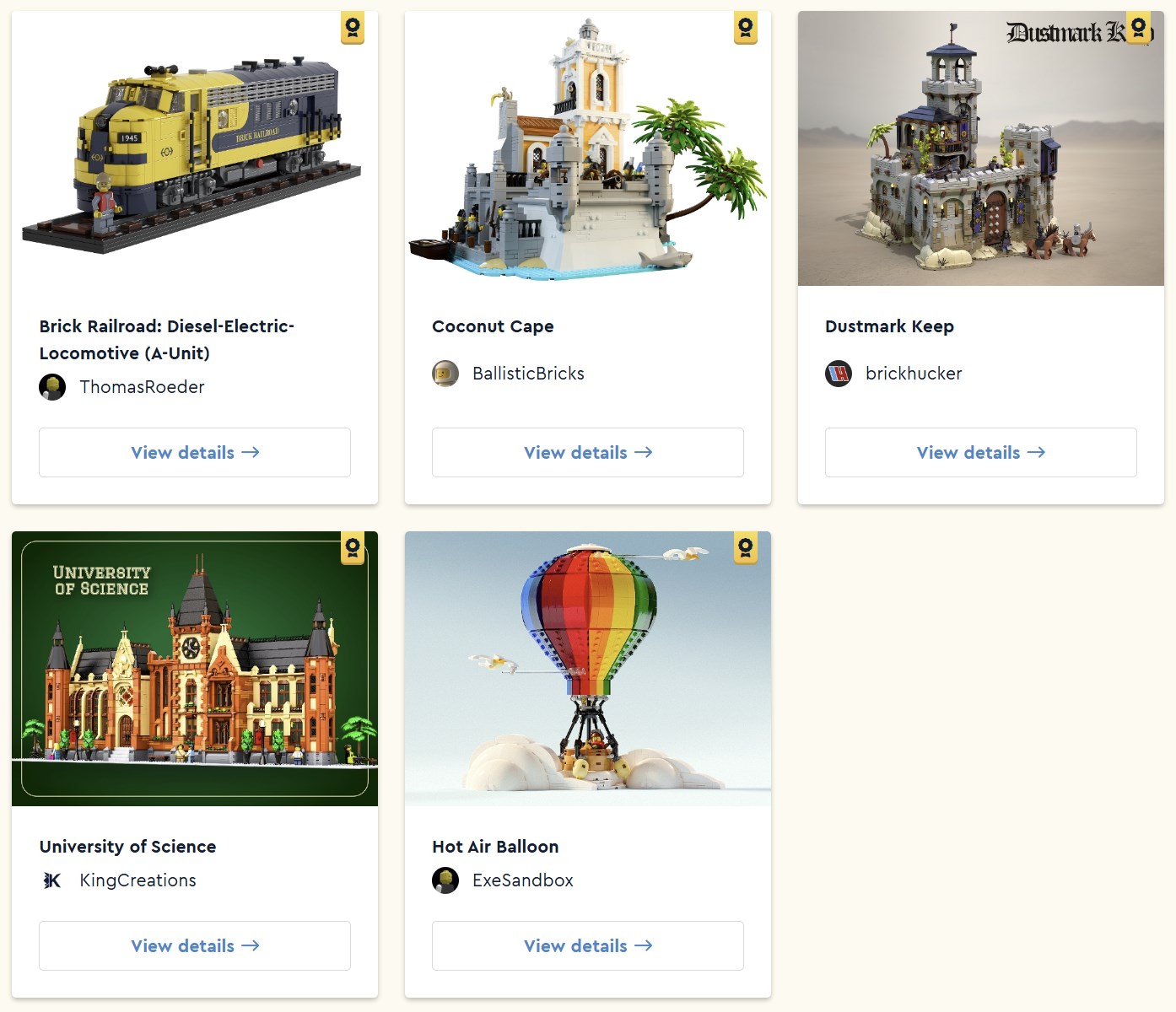View details for Hot Air Balloon
The width and height of the screenshot is (1176, 1012).
tap(588, 946)
